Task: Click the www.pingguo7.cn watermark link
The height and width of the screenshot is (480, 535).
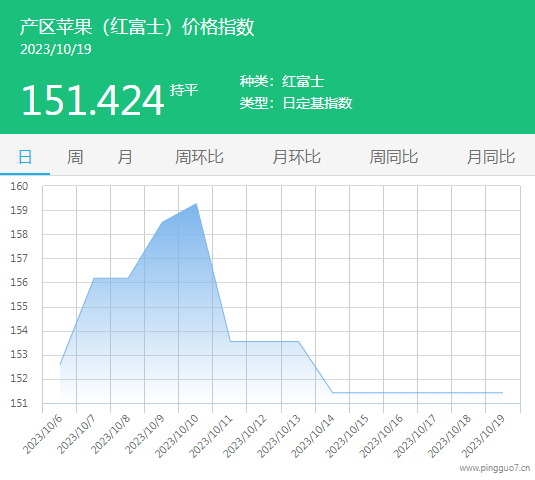Action: point(494,468)
